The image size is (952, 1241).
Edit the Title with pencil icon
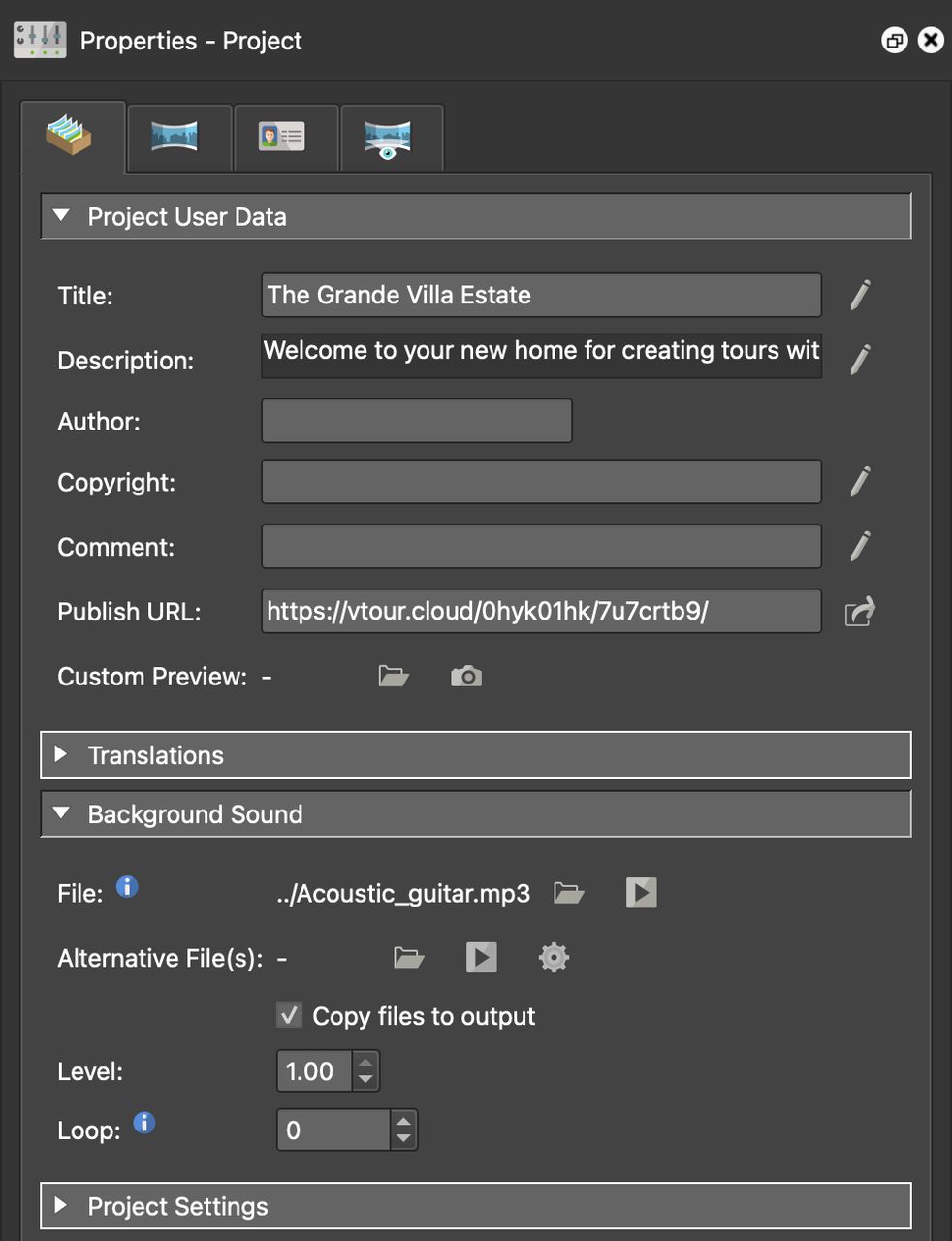(x=860, y=295)
